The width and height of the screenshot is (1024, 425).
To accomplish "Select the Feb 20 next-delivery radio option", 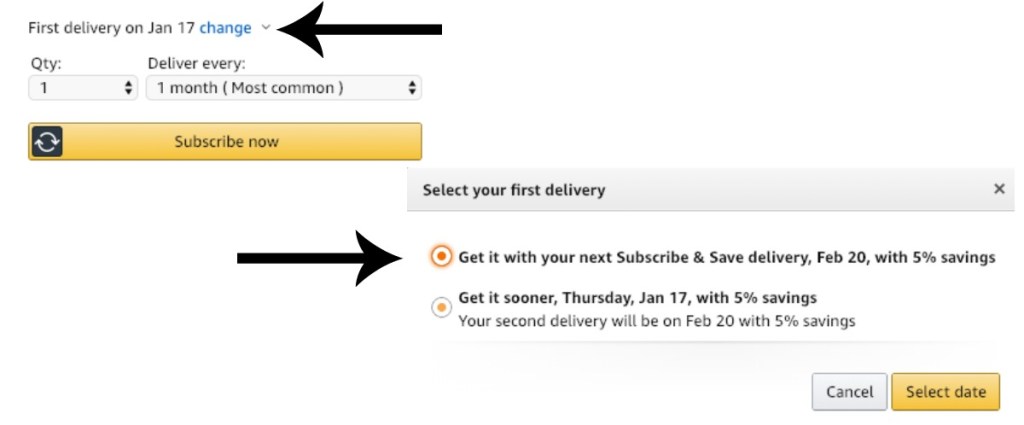I will pos(441,257).
